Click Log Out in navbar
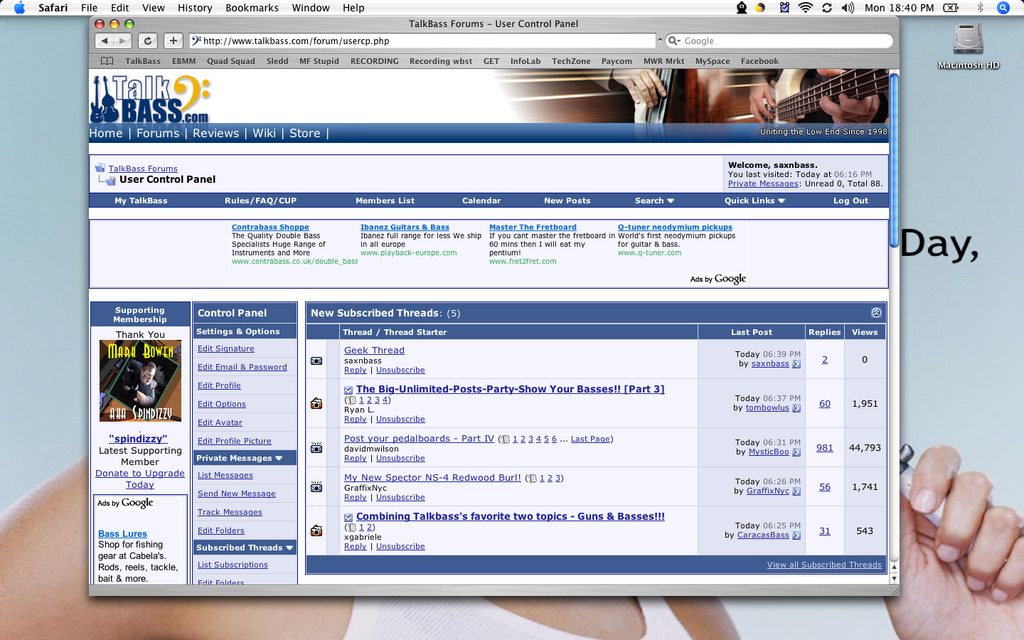Image resolution: width=1024 pixels, height=640 pixels. coord(850,200)
